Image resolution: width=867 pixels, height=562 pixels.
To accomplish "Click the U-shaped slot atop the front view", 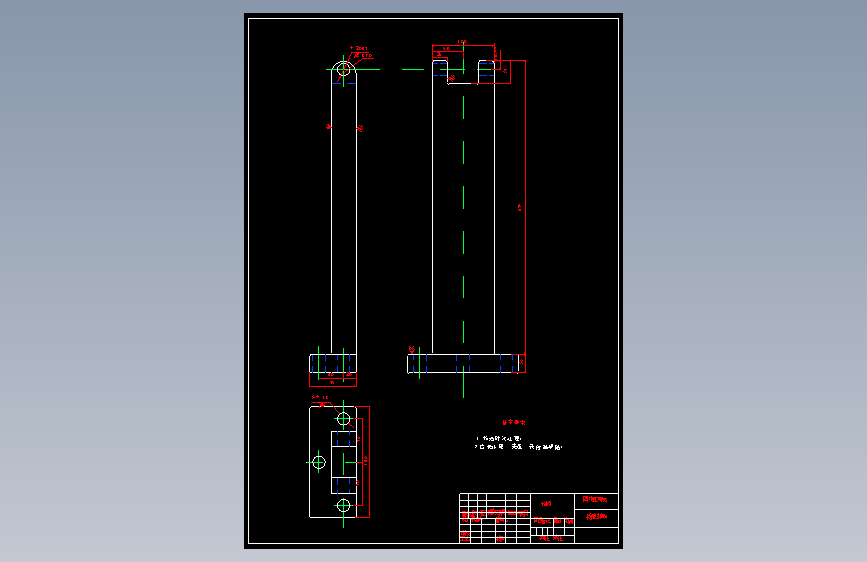I will (x=463, y=72).
